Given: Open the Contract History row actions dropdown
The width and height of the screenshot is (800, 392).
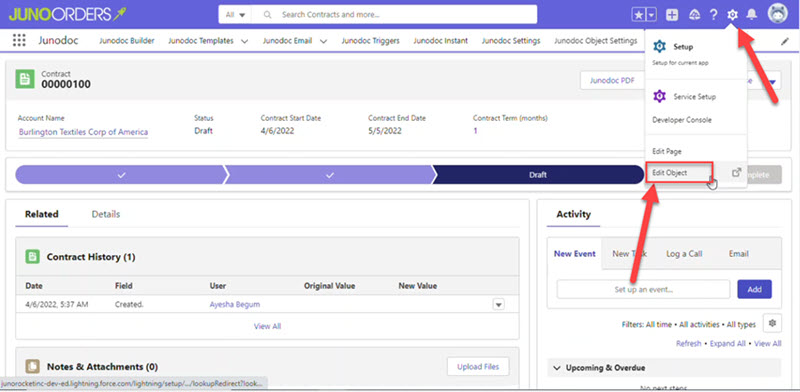Looking at the screenshot, I should [498, 304].
